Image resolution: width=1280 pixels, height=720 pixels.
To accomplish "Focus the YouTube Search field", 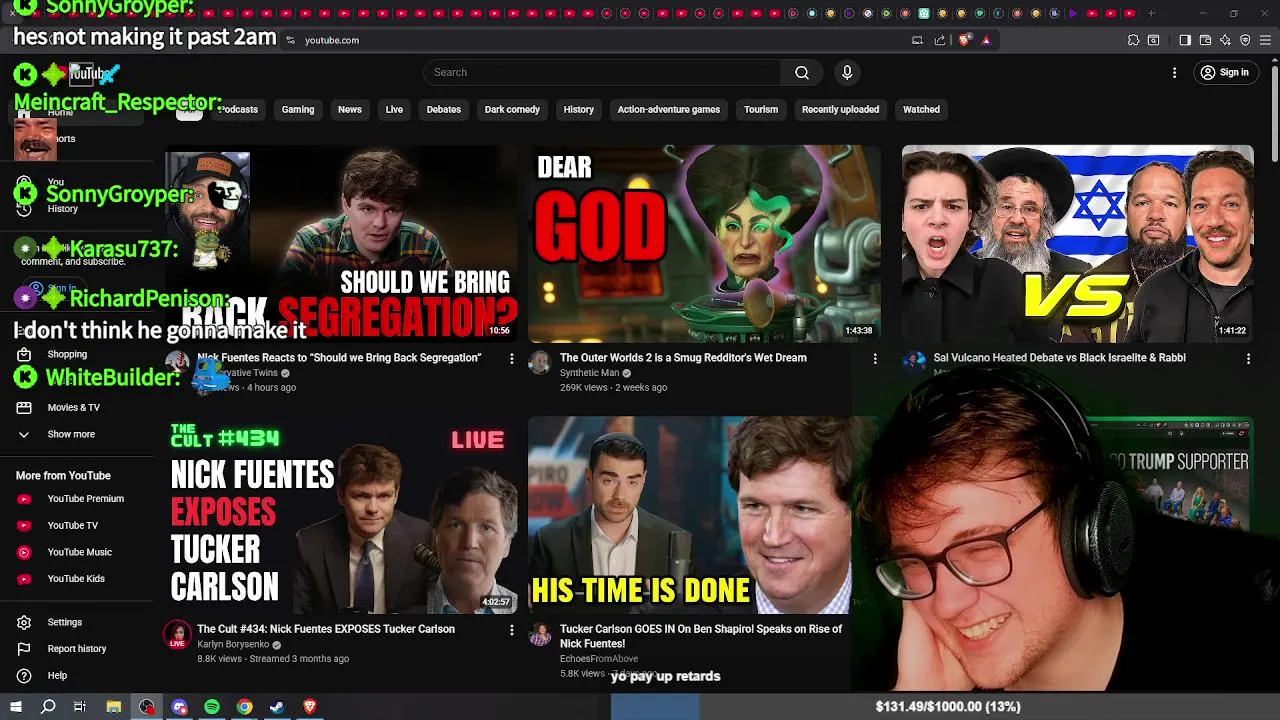I will (x=602, y=72).
